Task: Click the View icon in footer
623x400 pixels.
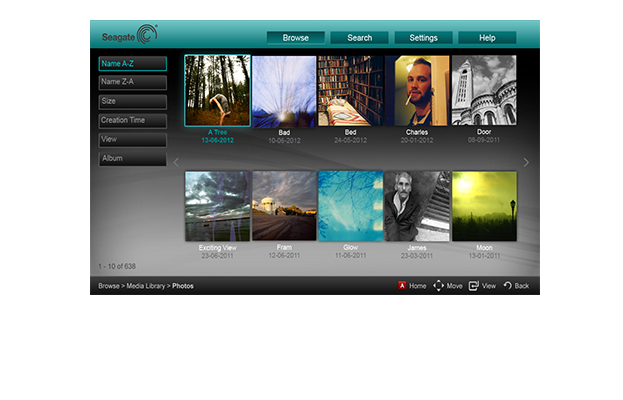Action: [473, 286]
